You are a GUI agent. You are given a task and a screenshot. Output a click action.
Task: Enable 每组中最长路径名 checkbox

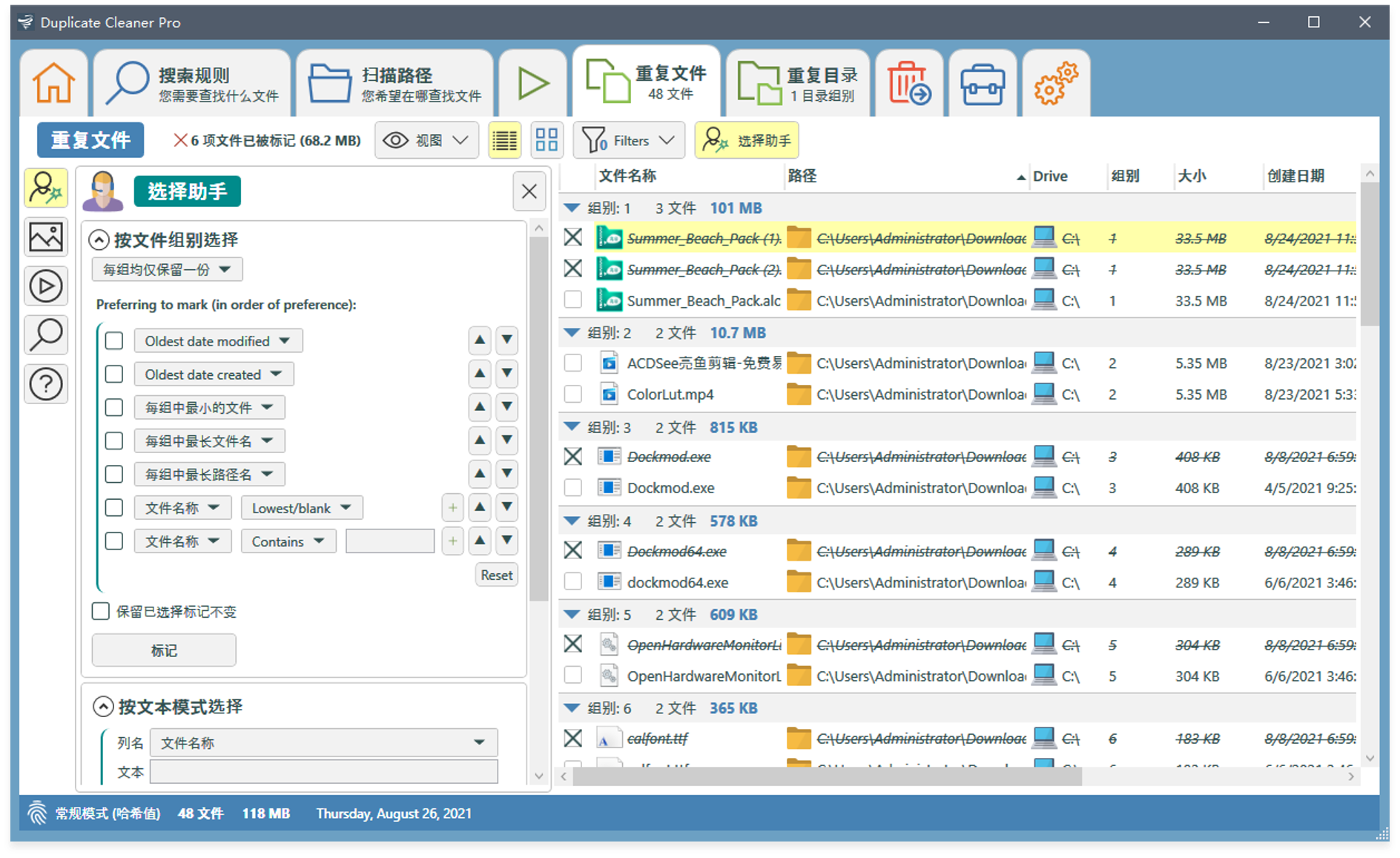[x=114, y=475]
